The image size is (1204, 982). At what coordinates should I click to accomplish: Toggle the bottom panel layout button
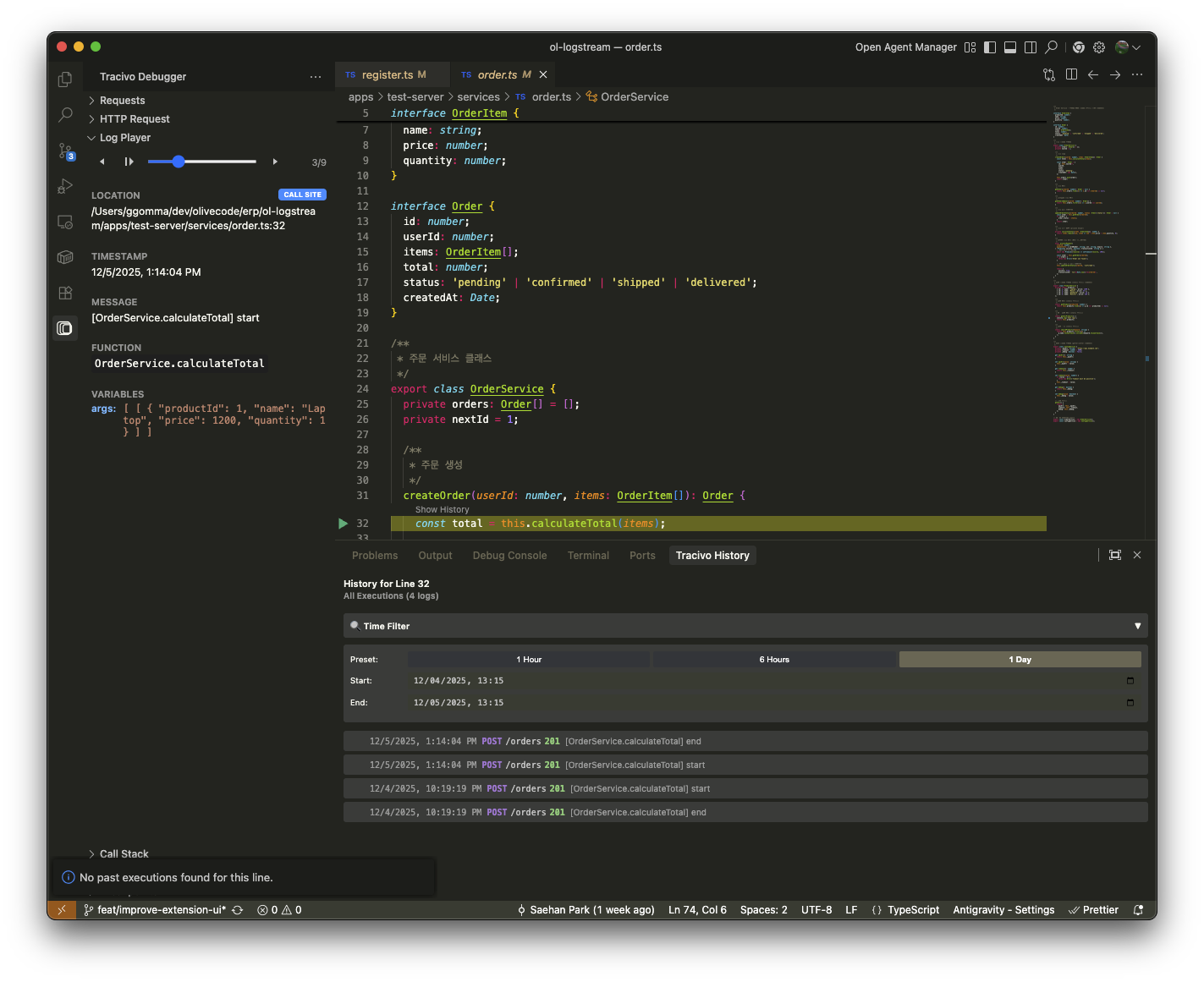tap(1010, 47)
